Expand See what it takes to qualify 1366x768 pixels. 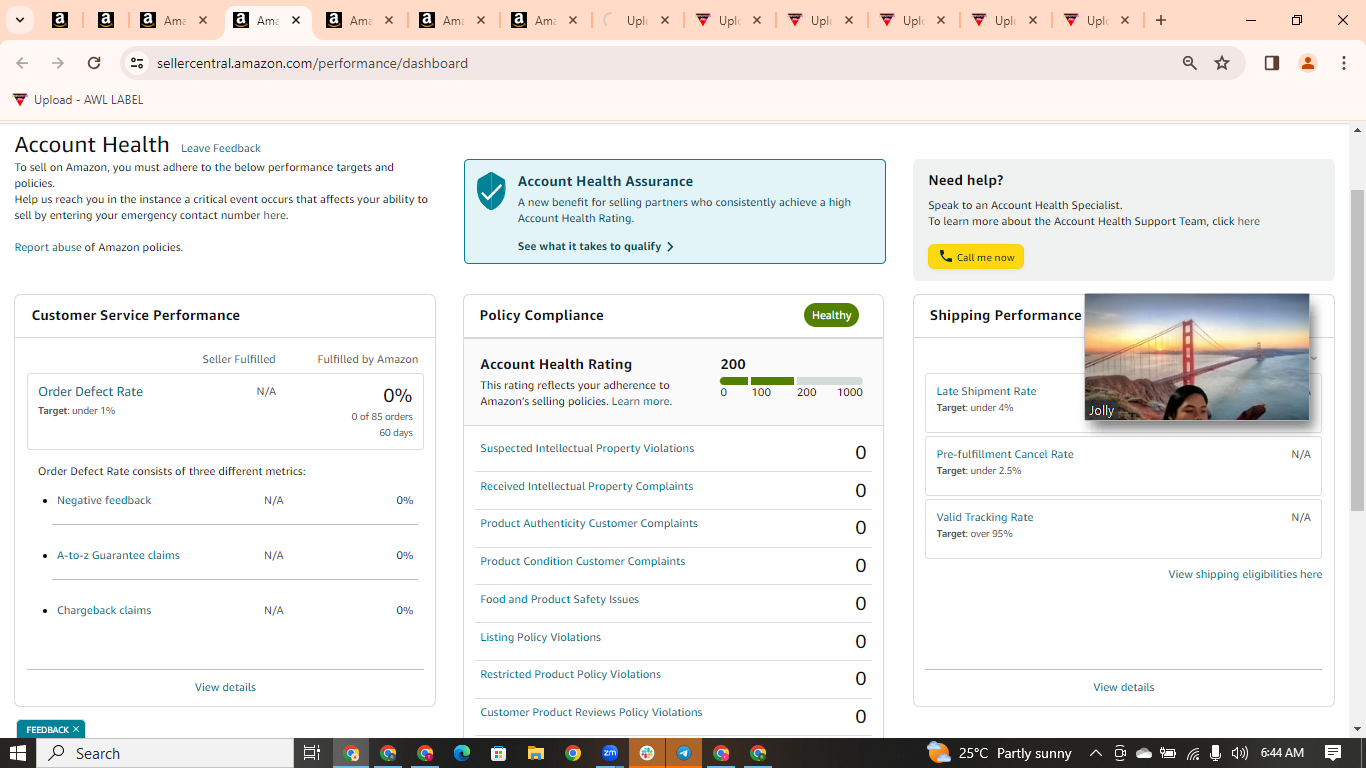(x=596, y=246)
